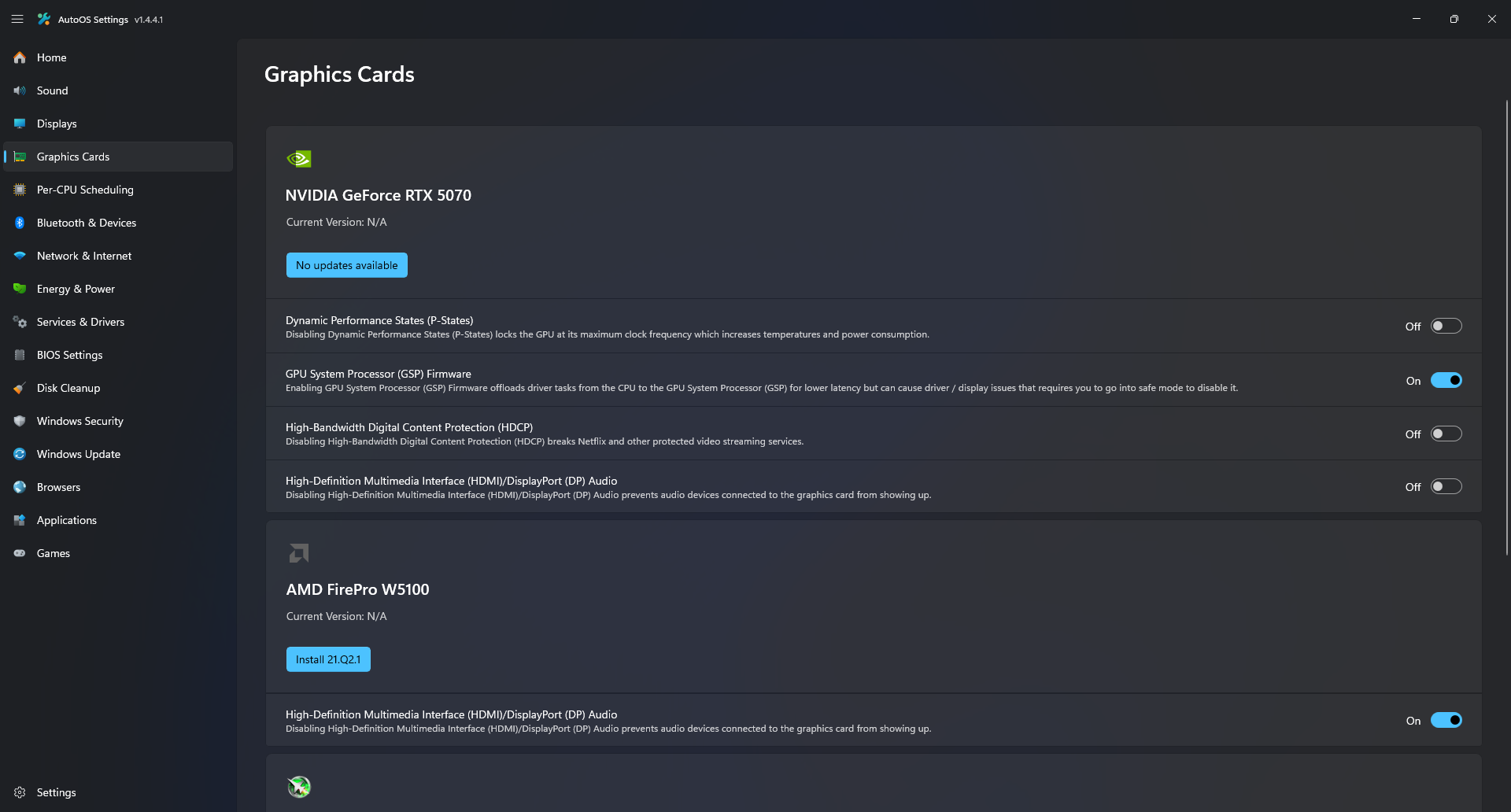Go to the Home page
This screenshot has height=812, width=1511.
coord(118,57)
